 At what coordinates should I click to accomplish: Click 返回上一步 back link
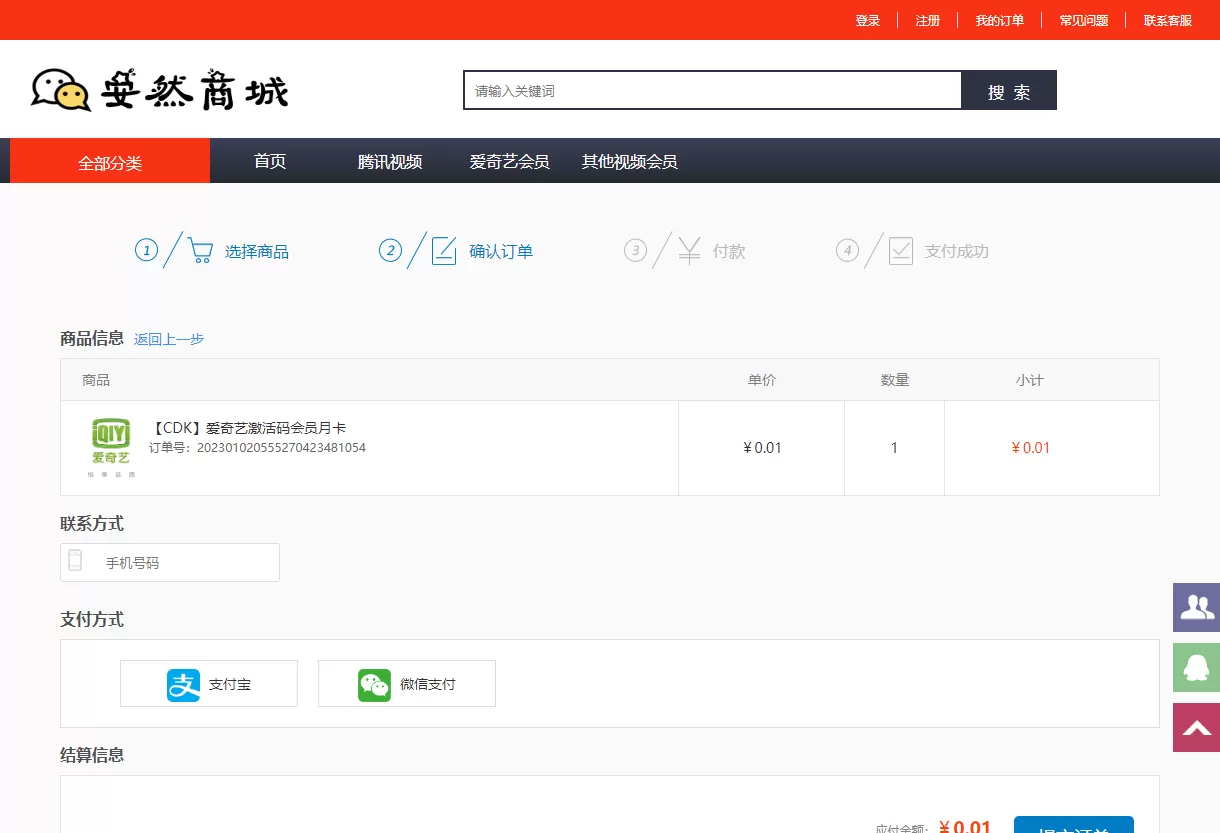[x=169, y=339]
